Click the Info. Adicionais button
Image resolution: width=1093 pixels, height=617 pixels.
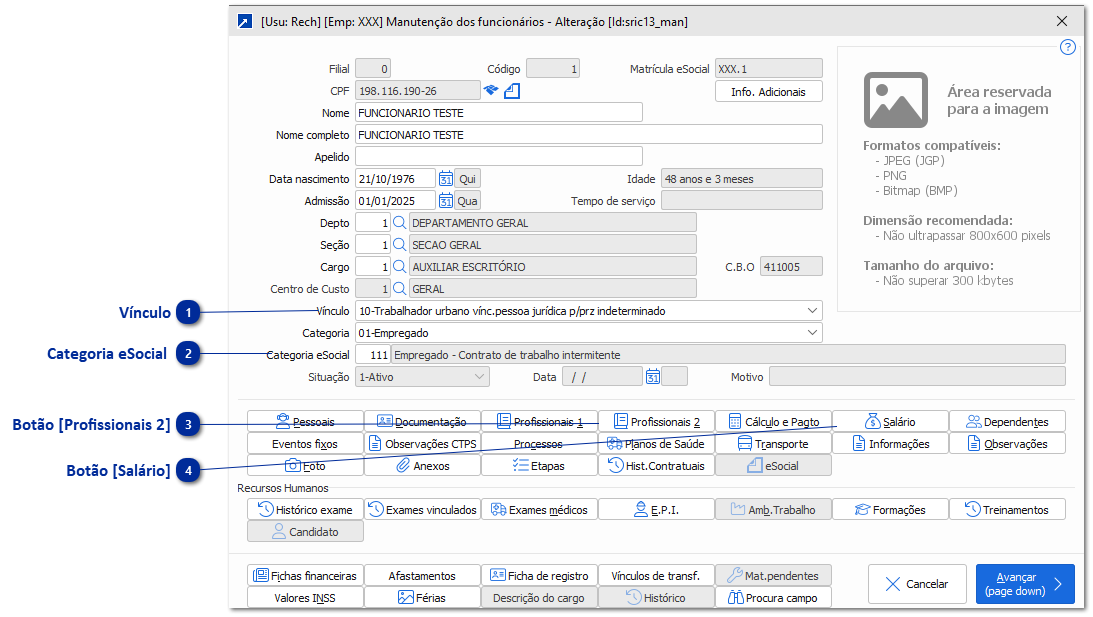pyautogui.click(x=768, y=92)
